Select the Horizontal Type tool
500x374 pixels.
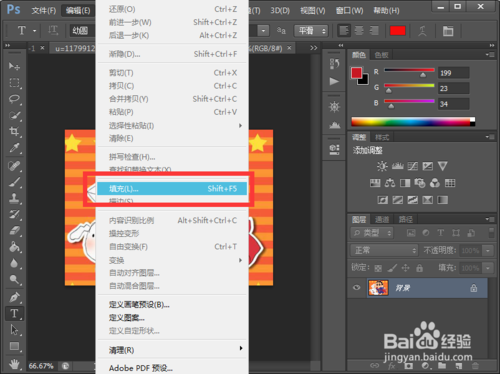click(14, 313)
